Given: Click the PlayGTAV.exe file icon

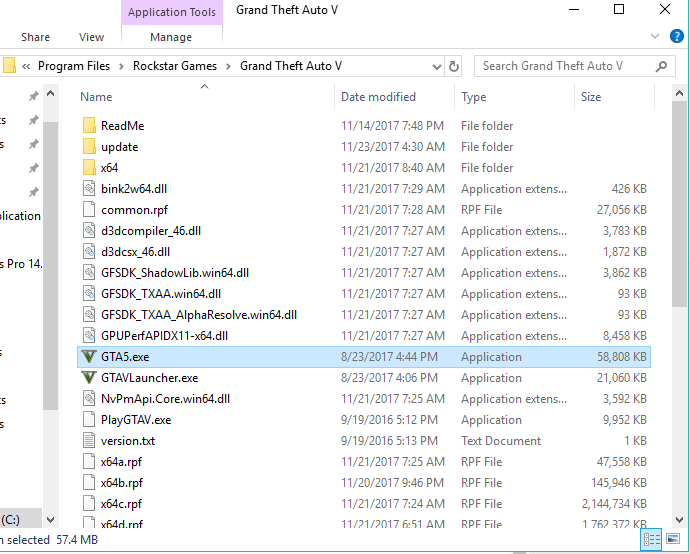Looking at the screenshot, I should 89,420.
